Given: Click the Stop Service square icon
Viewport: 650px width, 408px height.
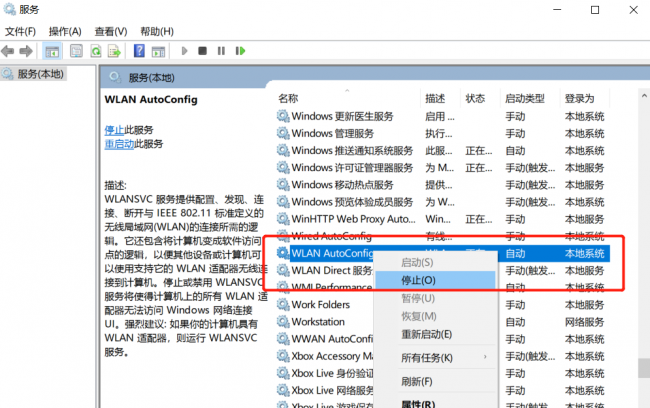Looking at the screenshot, I should point(202,51).
